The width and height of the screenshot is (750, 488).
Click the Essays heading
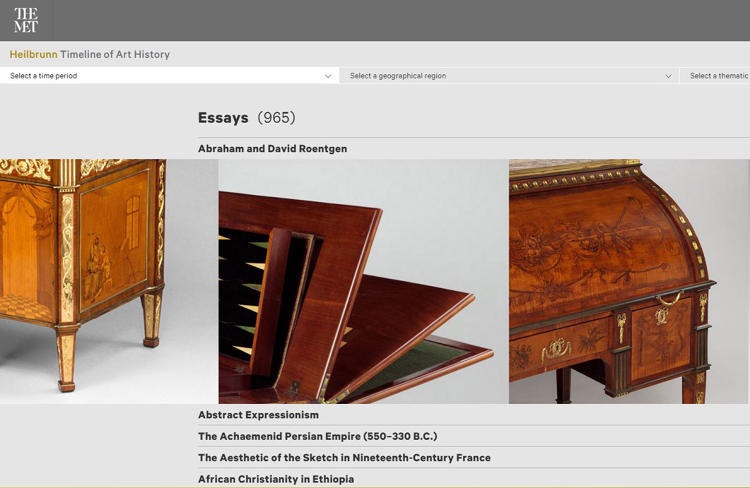[223, 118]
